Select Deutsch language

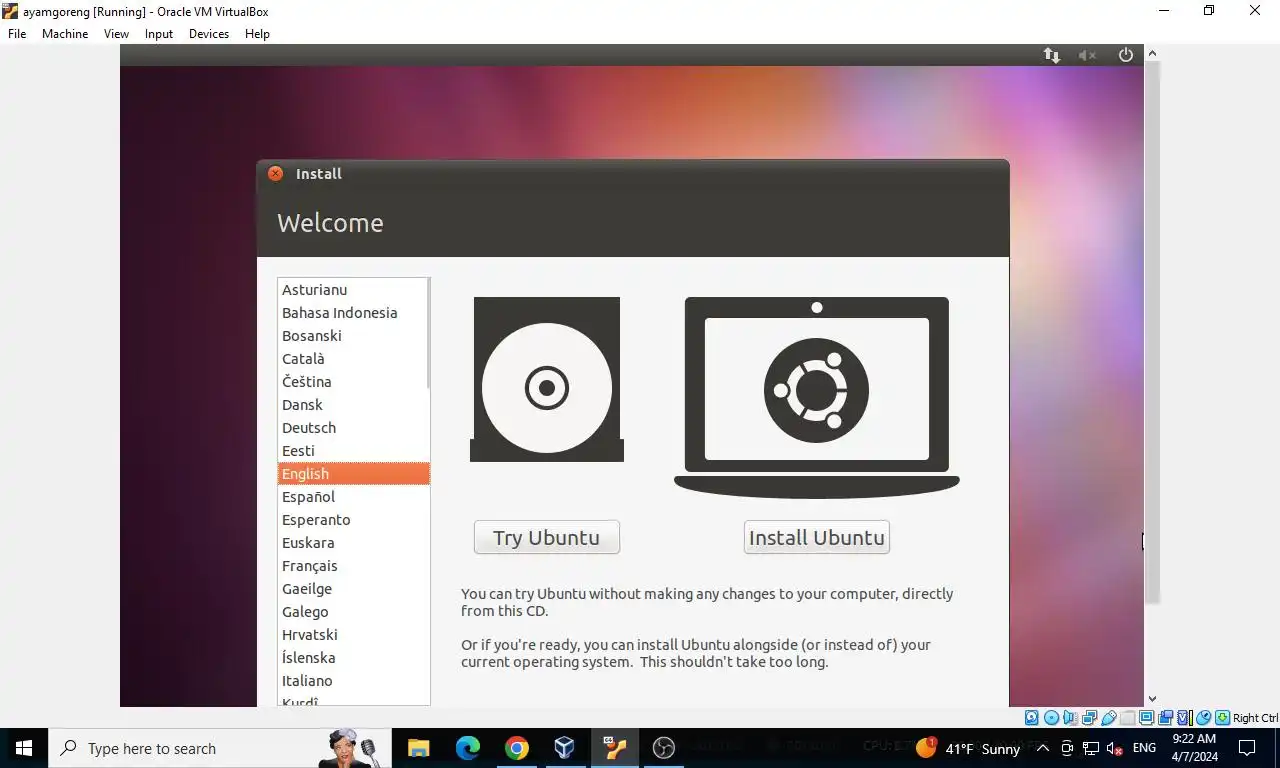[x=352, y=427]
